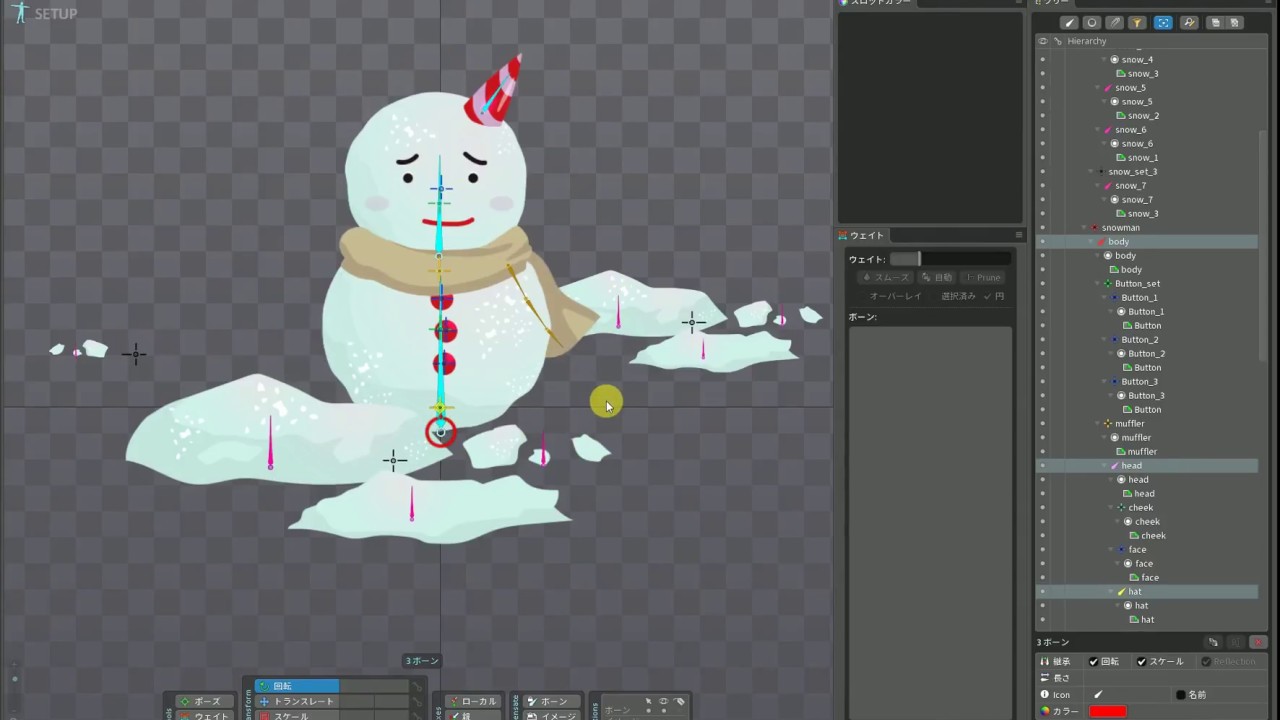This screenshot has width=1280, height=720.
Task: Click the red delete button for selected bones
Action: click(1258, 642)
